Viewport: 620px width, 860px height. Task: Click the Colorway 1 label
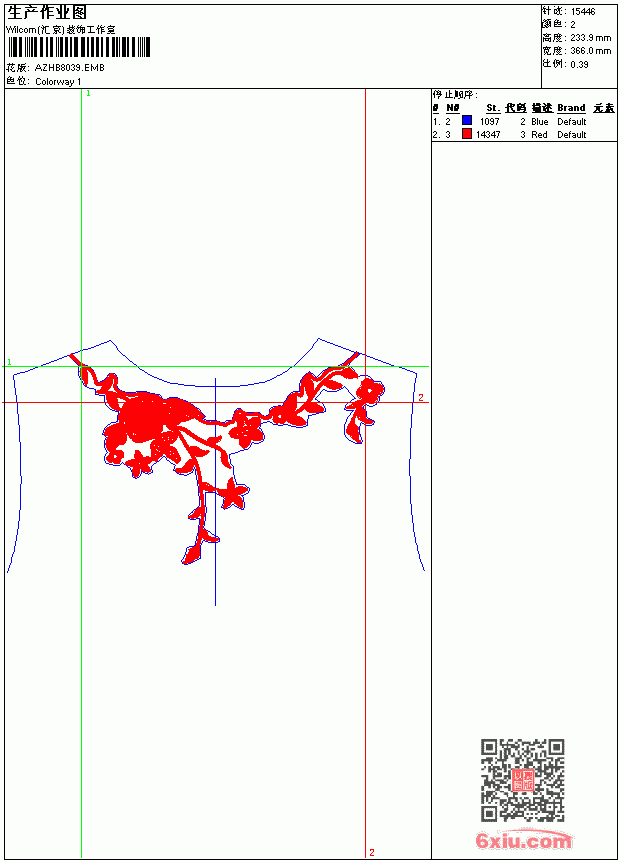point(58,82)
